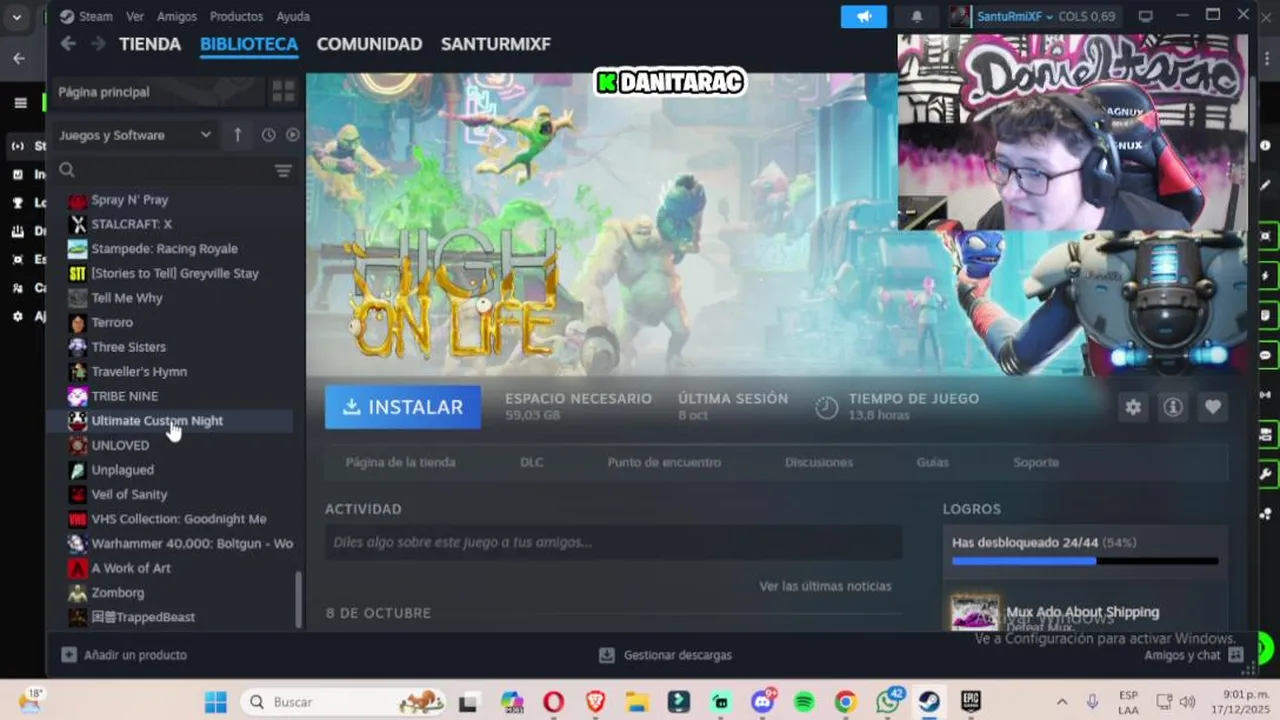Screen dimensions: 1280x720
Task: Sort library by recent activity clock icon
Action: (x=268, y=135)
